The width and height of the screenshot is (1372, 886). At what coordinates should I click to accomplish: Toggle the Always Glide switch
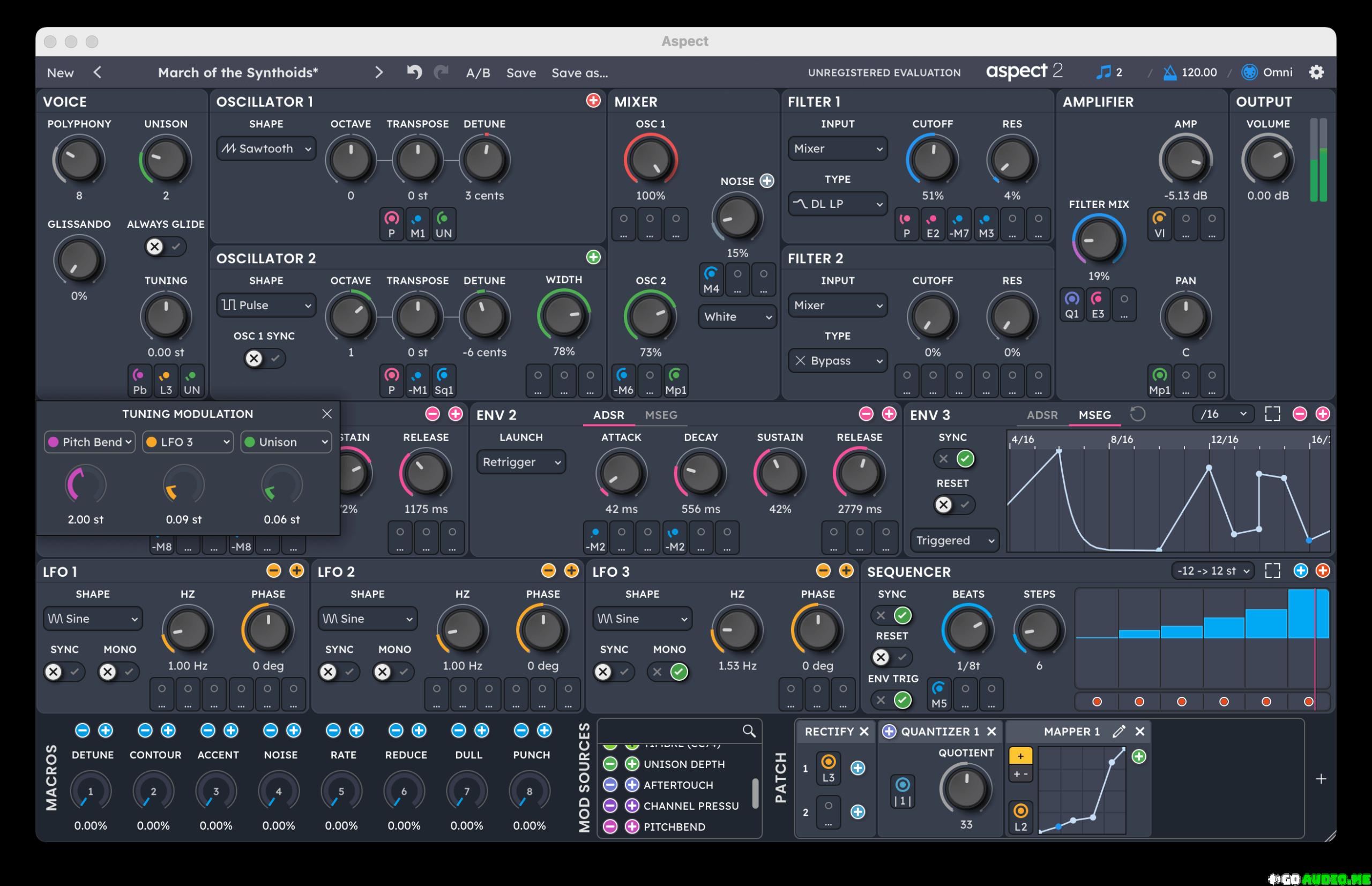pyautogui.click(x=165, y=247)
